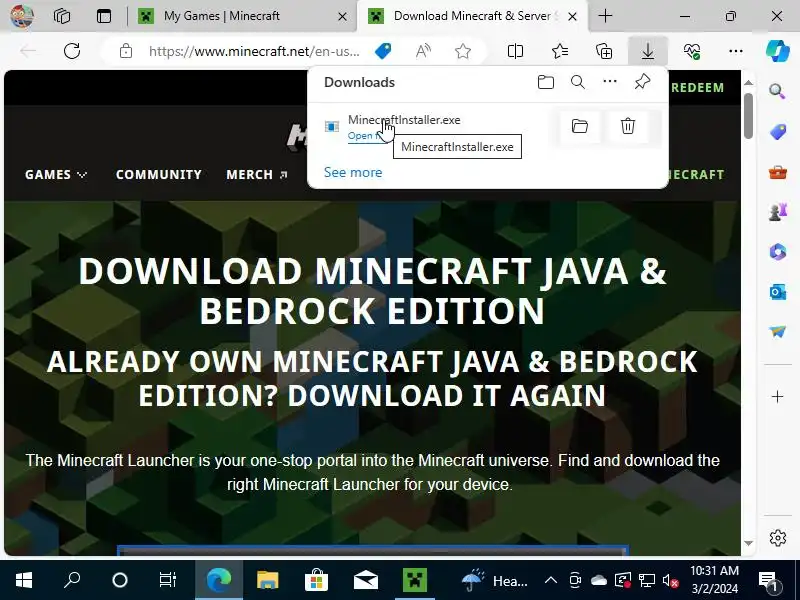Open Minecraft Launcher taskbar icon
Viewport: 800px width, 600px height.
coord(414,580)
